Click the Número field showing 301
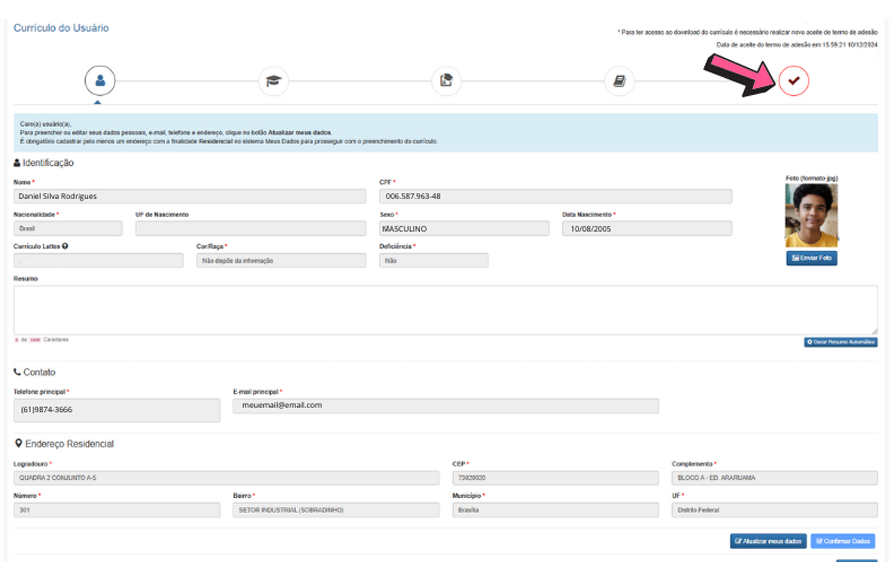This screenshot has width=892, height=575. coord(117,510)
